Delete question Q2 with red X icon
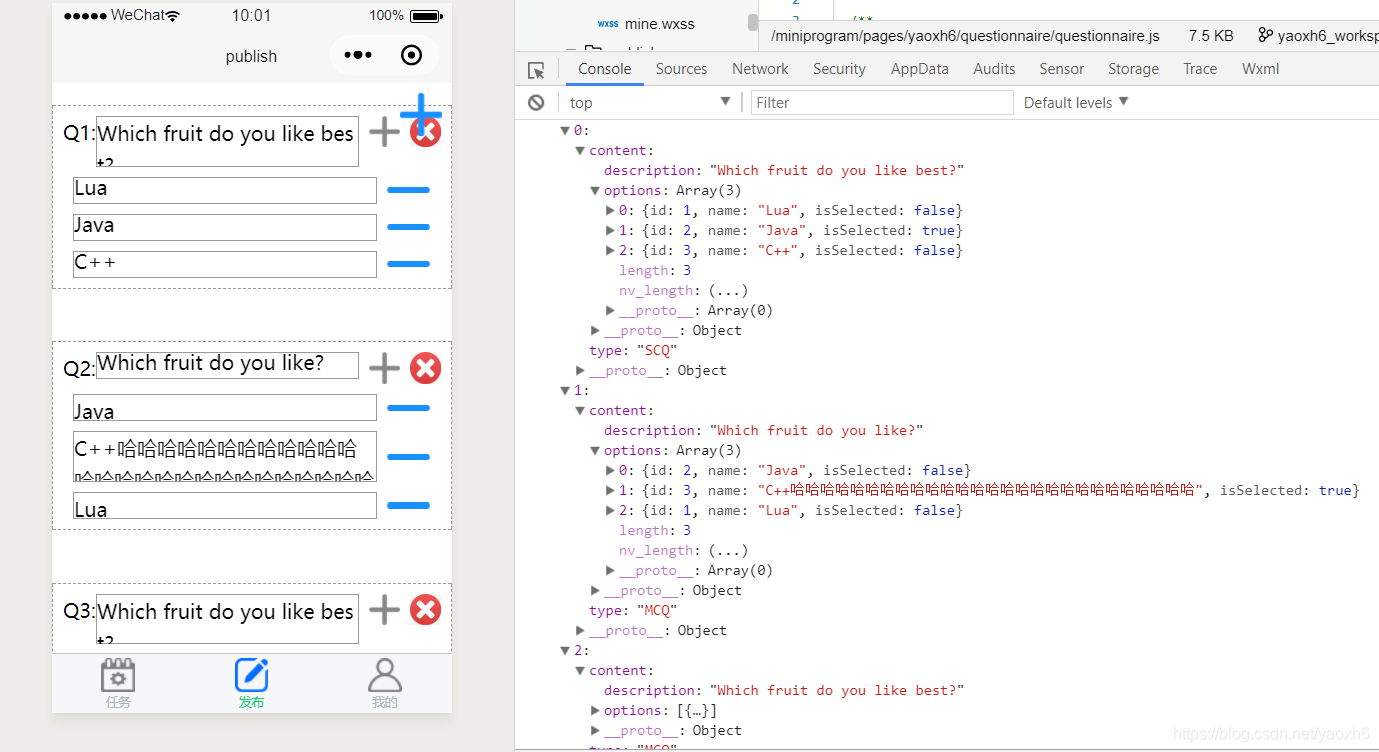The width and height of the screenshot is (1379, 752). tap(425, 368)
